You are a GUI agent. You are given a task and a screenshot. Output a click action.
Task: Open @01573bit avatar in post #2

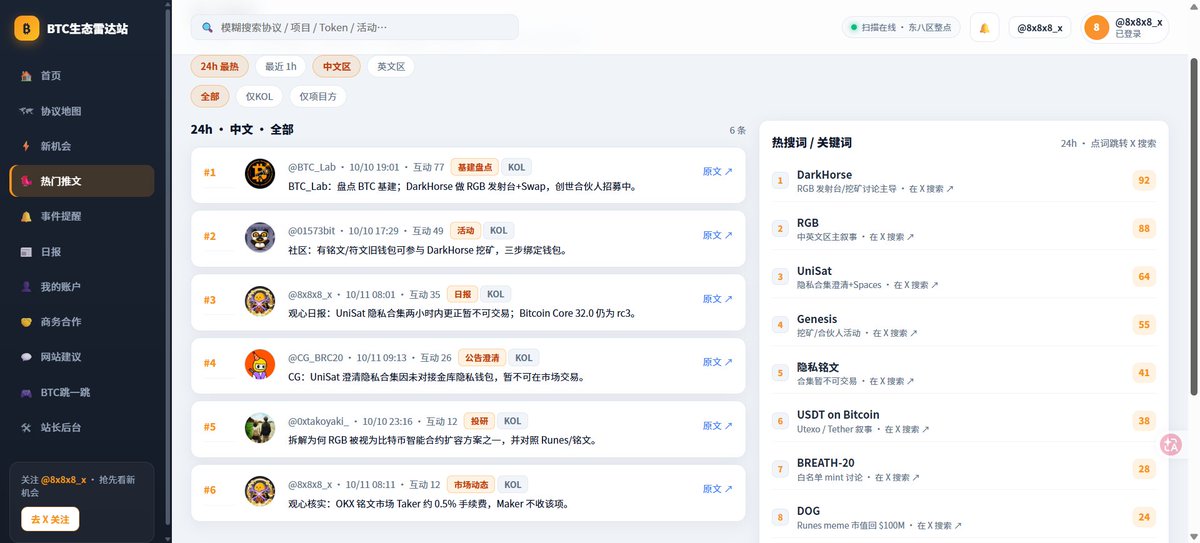point(260,237)
